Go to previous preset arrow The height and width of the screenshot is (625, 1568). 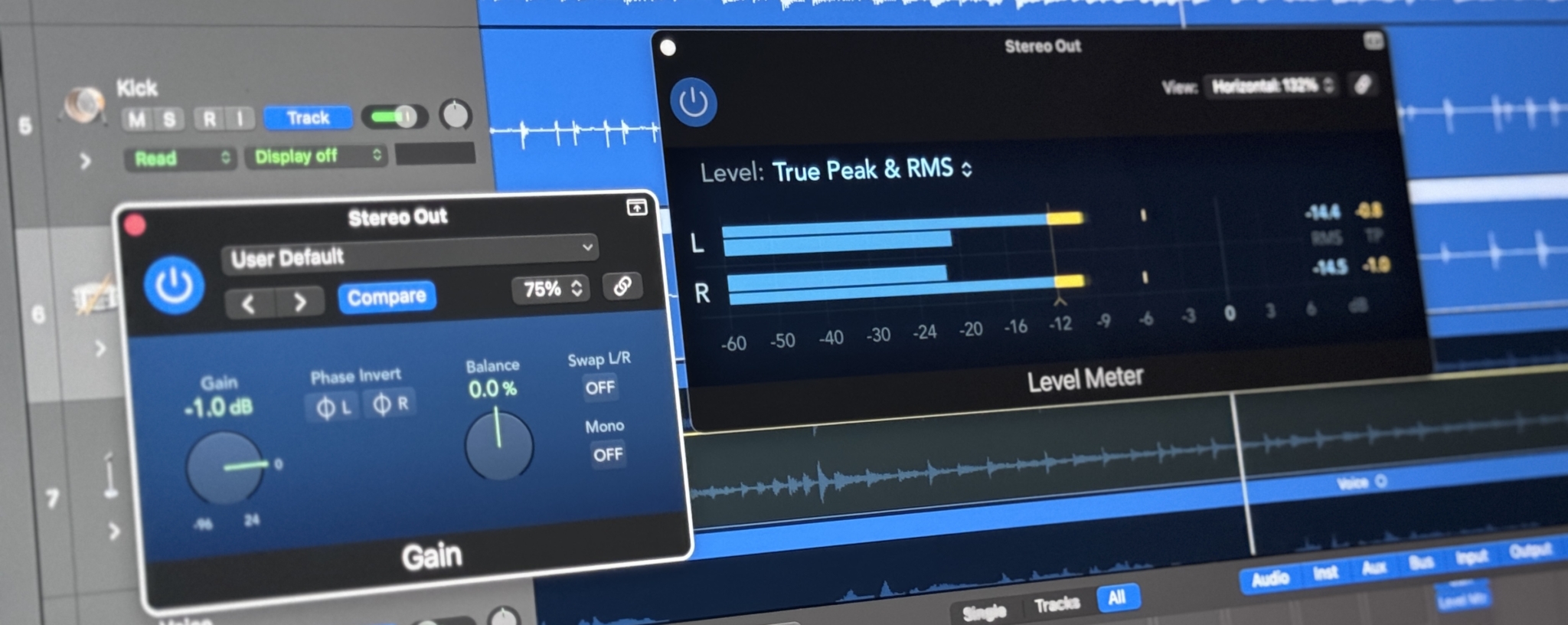(249, 304)
